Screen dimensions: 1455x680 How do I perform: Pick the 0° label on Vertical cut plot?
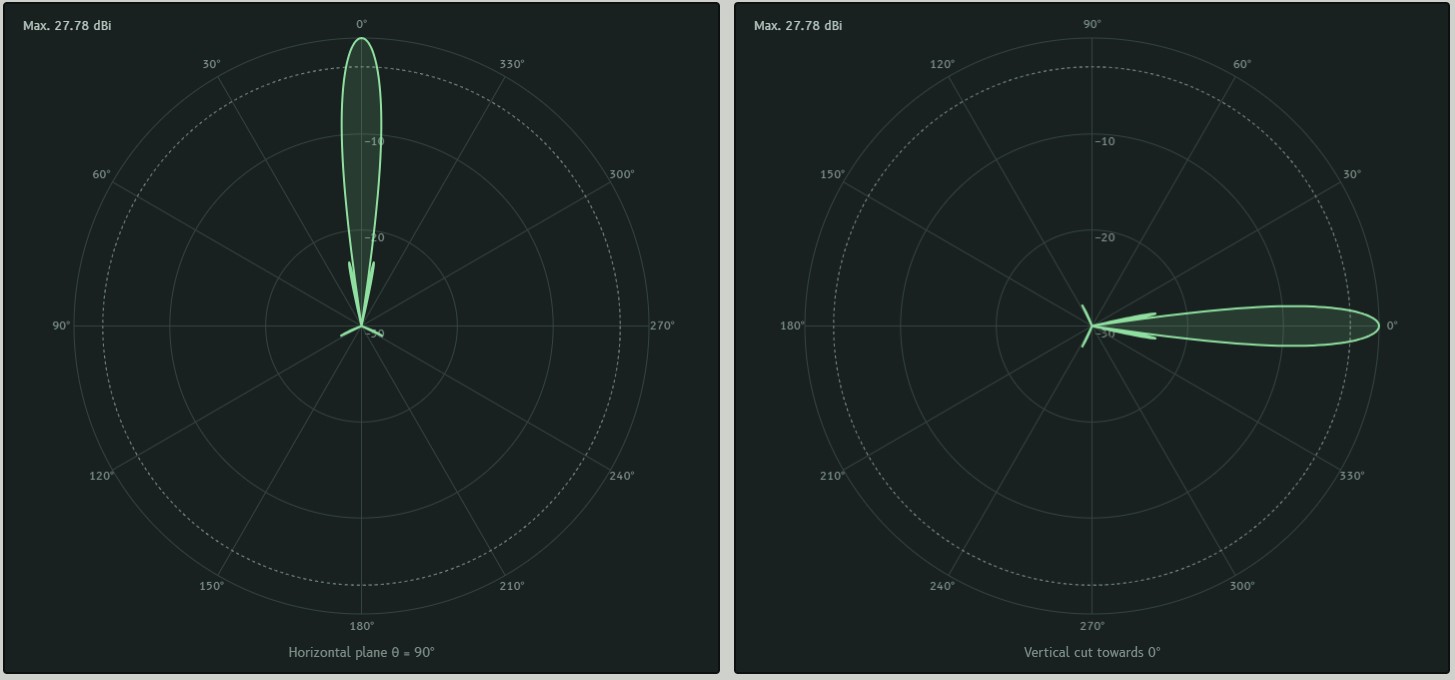[1392, 325]
